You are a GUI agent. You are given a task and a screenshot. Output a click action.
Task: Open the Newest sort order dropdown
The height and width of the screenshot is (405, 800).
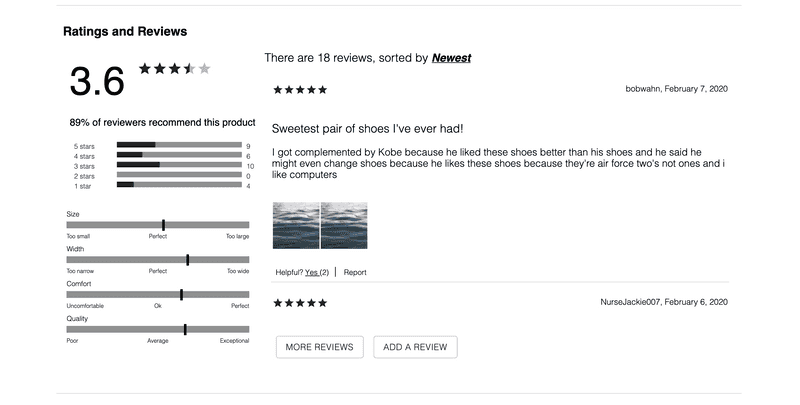[451, 58]
